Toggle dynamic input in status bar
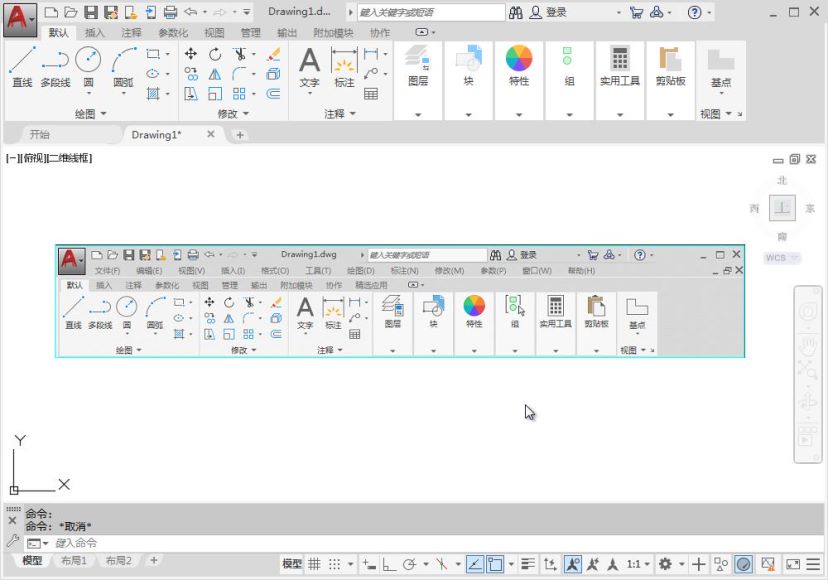Screen dimensions: 828x580 (369, 564)
